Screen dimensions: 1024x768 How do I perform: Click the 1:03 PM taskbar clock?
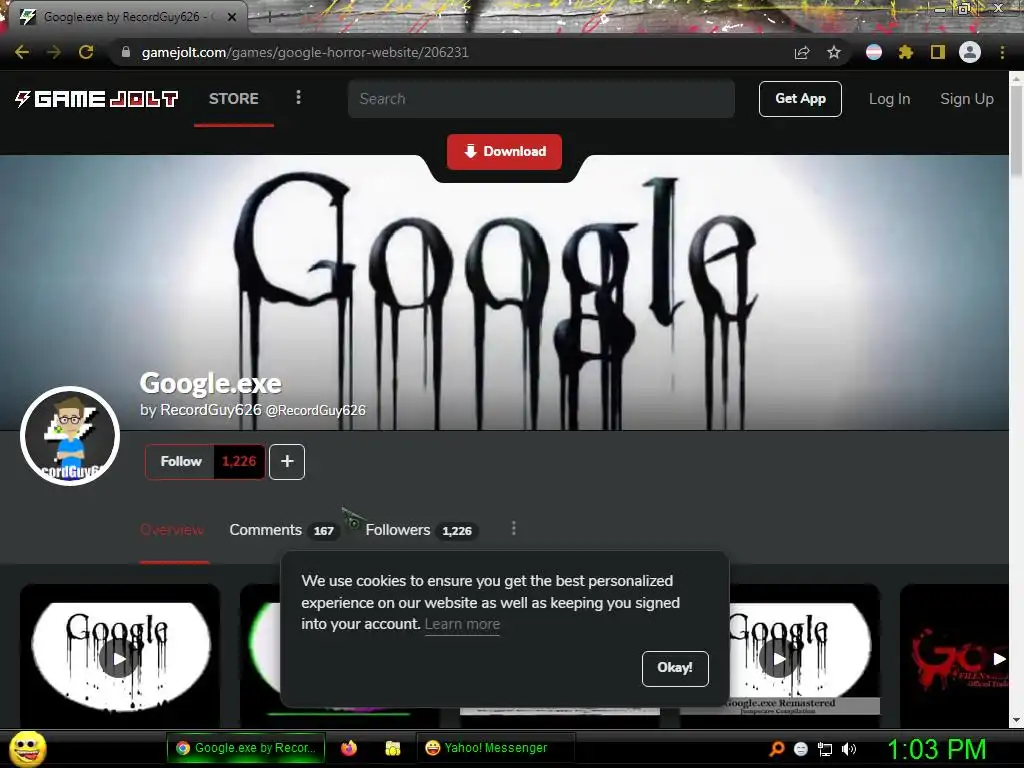pyautogui.click(x=936, y=749)
